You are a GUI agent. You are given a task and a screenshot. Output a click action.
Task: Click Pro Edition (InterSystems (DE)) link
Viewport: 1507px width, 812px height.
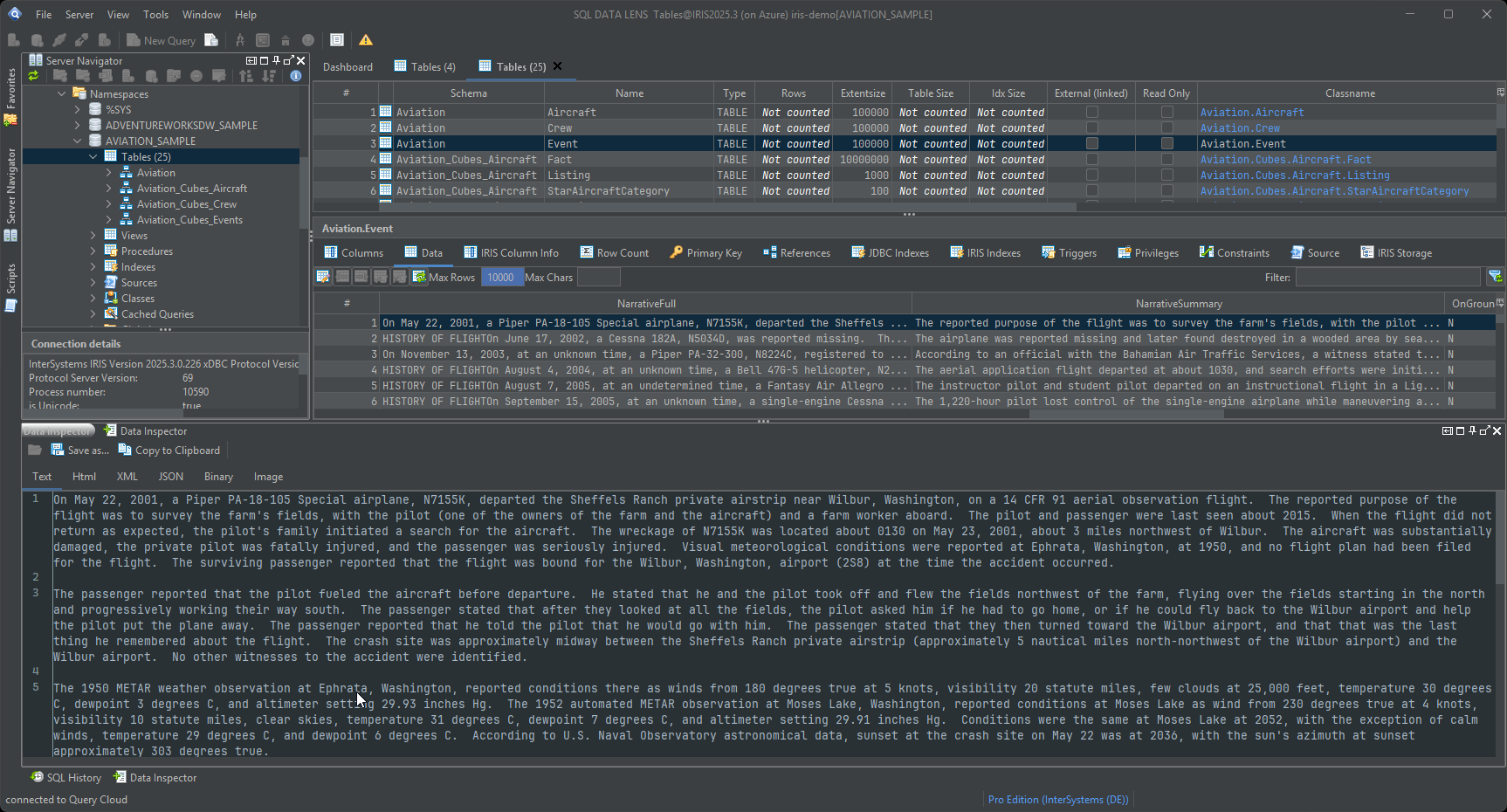tap(1058, 799)
